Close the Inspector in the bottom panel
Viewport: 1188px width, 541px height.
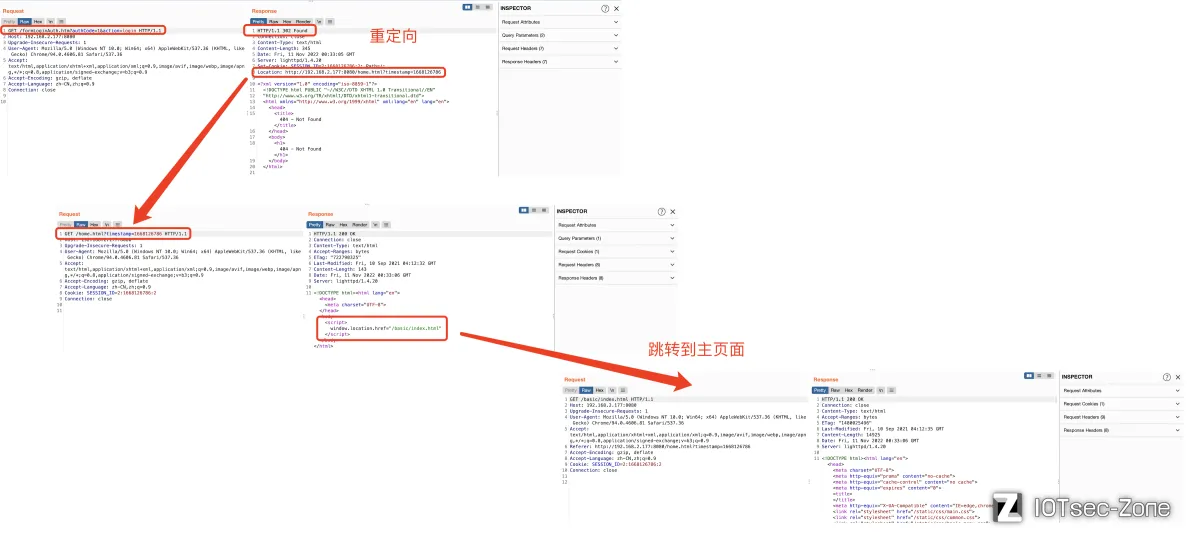pyautogui.click(x=1178, y=377)
